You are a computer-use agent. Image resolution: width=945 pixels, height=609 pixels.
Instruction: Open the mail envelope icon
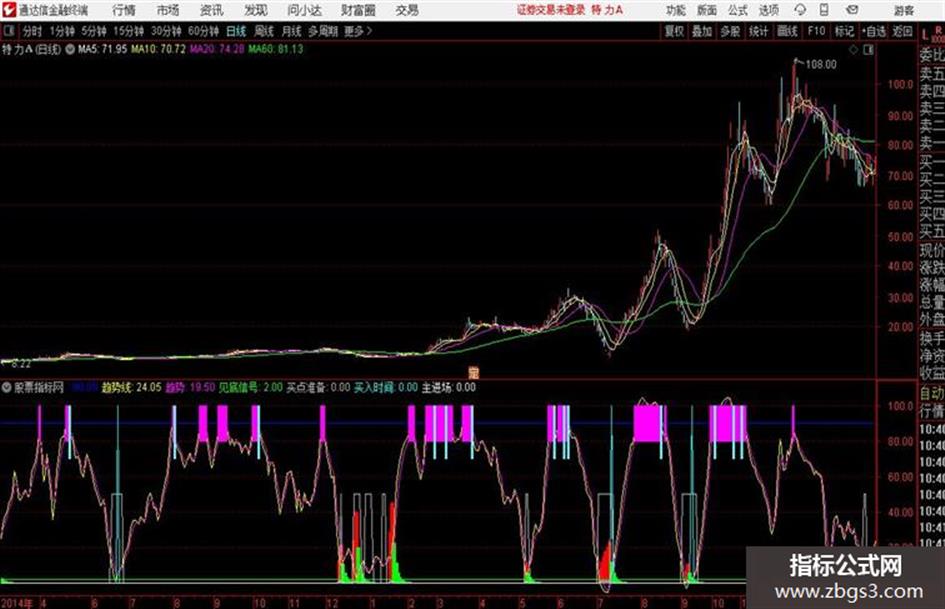[852, 10]
